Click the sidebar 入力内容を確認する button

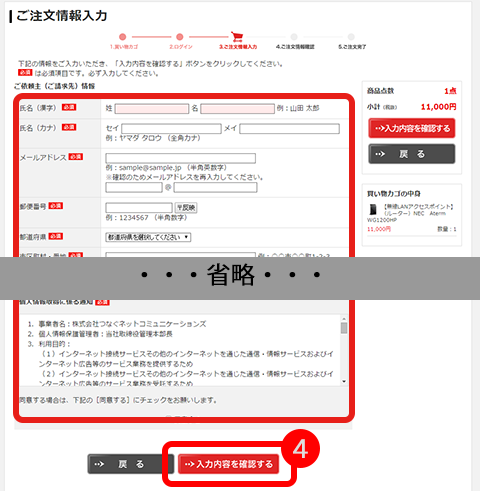[412, 128]
